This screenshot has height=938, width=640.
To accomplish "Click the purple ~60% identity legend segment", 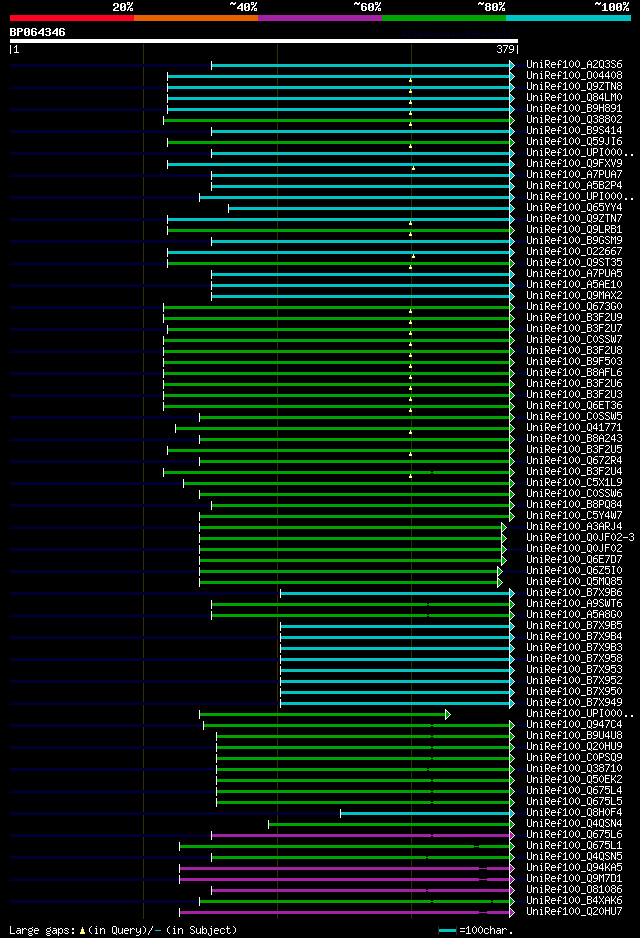I will click(x=320, y=18).
